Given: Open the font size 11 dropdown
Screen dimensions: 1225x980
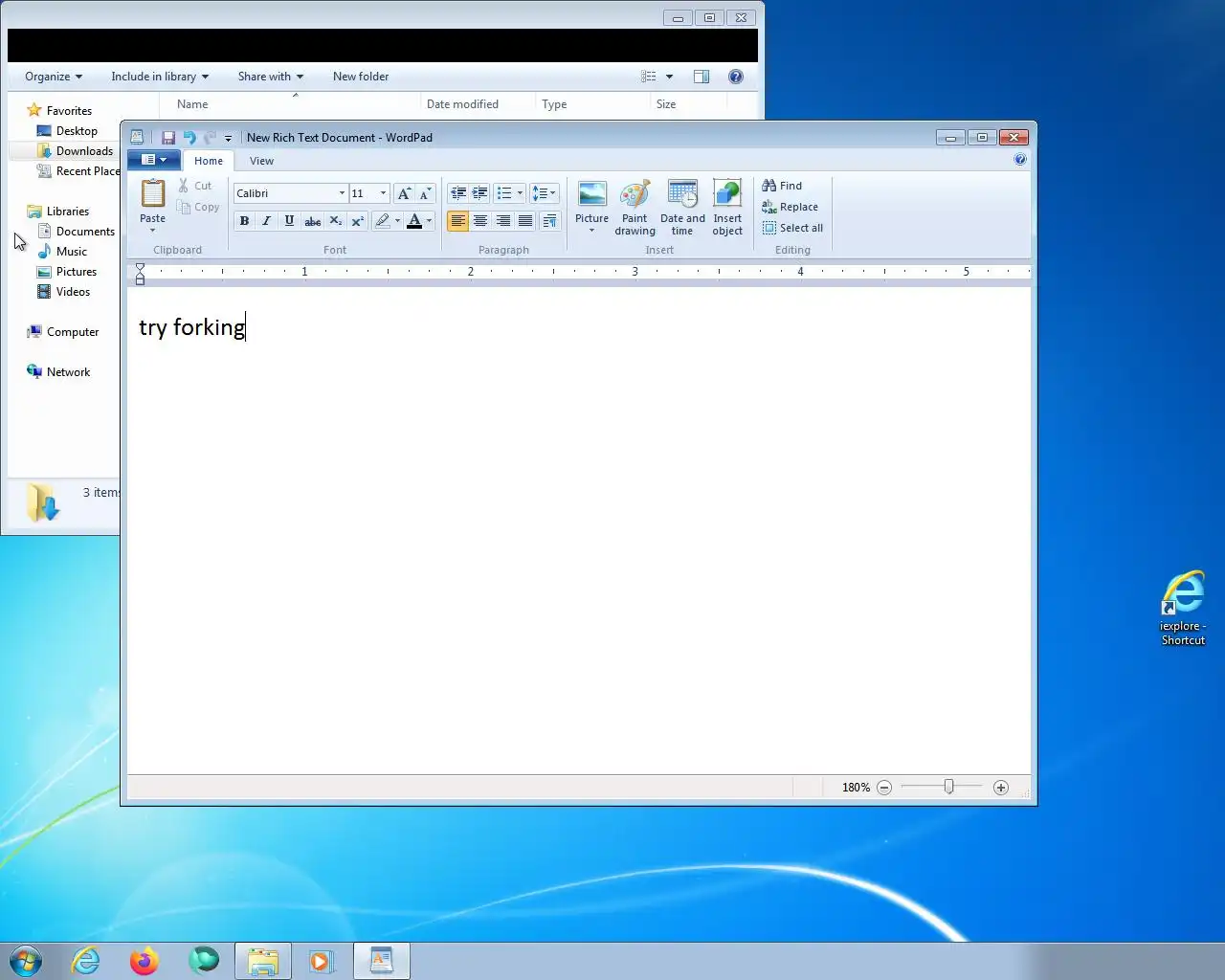Looking at the screenshot, I should pyautogui.click(x=383, y=193).
